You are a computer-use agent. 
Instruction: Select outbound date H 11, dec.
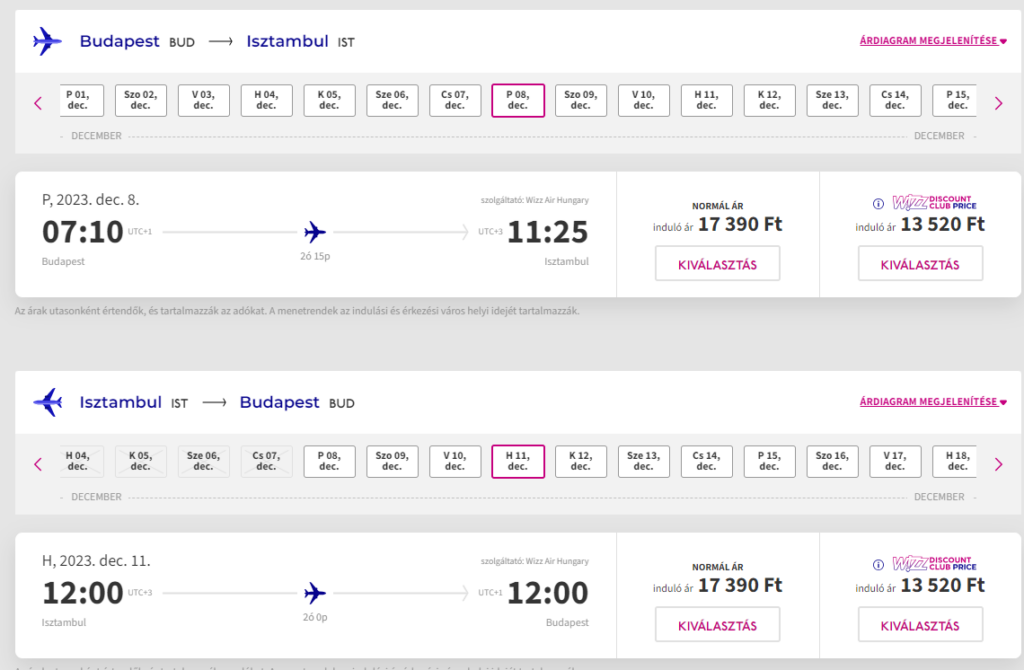pos(706,100)
